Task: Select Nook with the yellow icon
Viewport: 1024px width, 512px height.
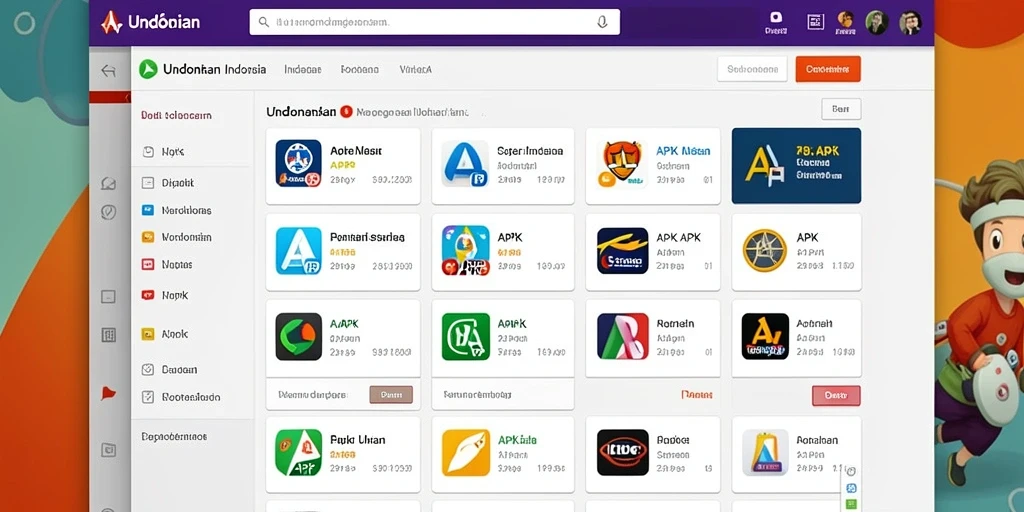Action: (x=165, y=334)
